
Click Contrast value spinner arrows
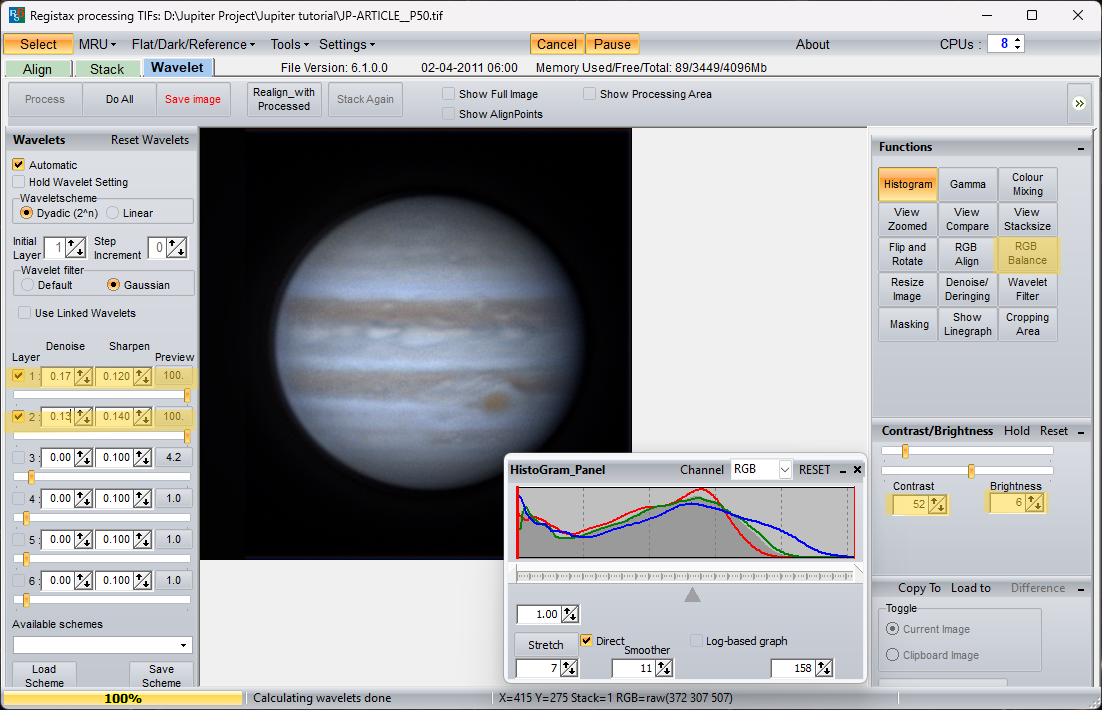[x=938, y=505]
